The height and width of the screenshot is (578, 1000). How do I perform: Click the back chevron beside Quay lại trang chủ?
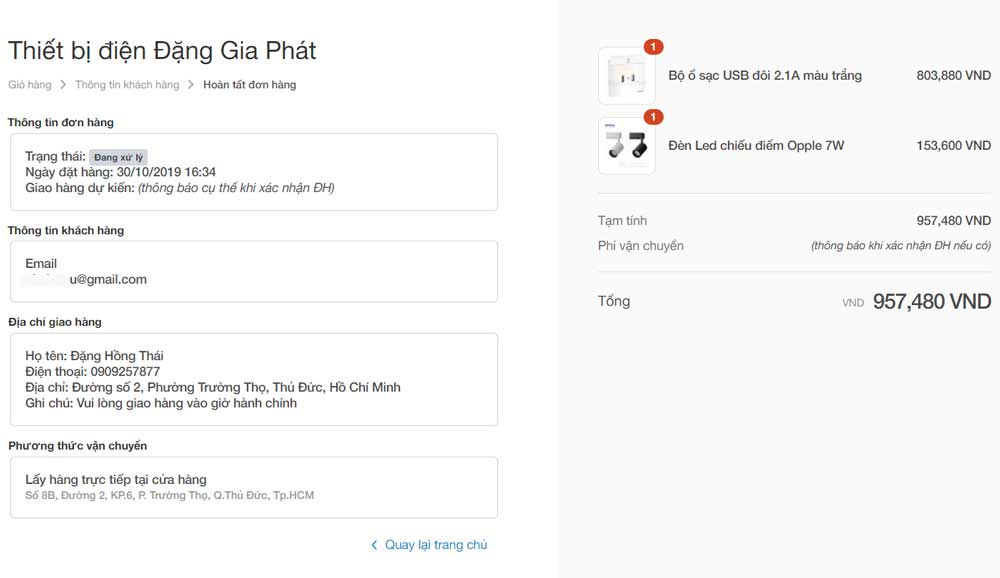(x=374, y=545)
